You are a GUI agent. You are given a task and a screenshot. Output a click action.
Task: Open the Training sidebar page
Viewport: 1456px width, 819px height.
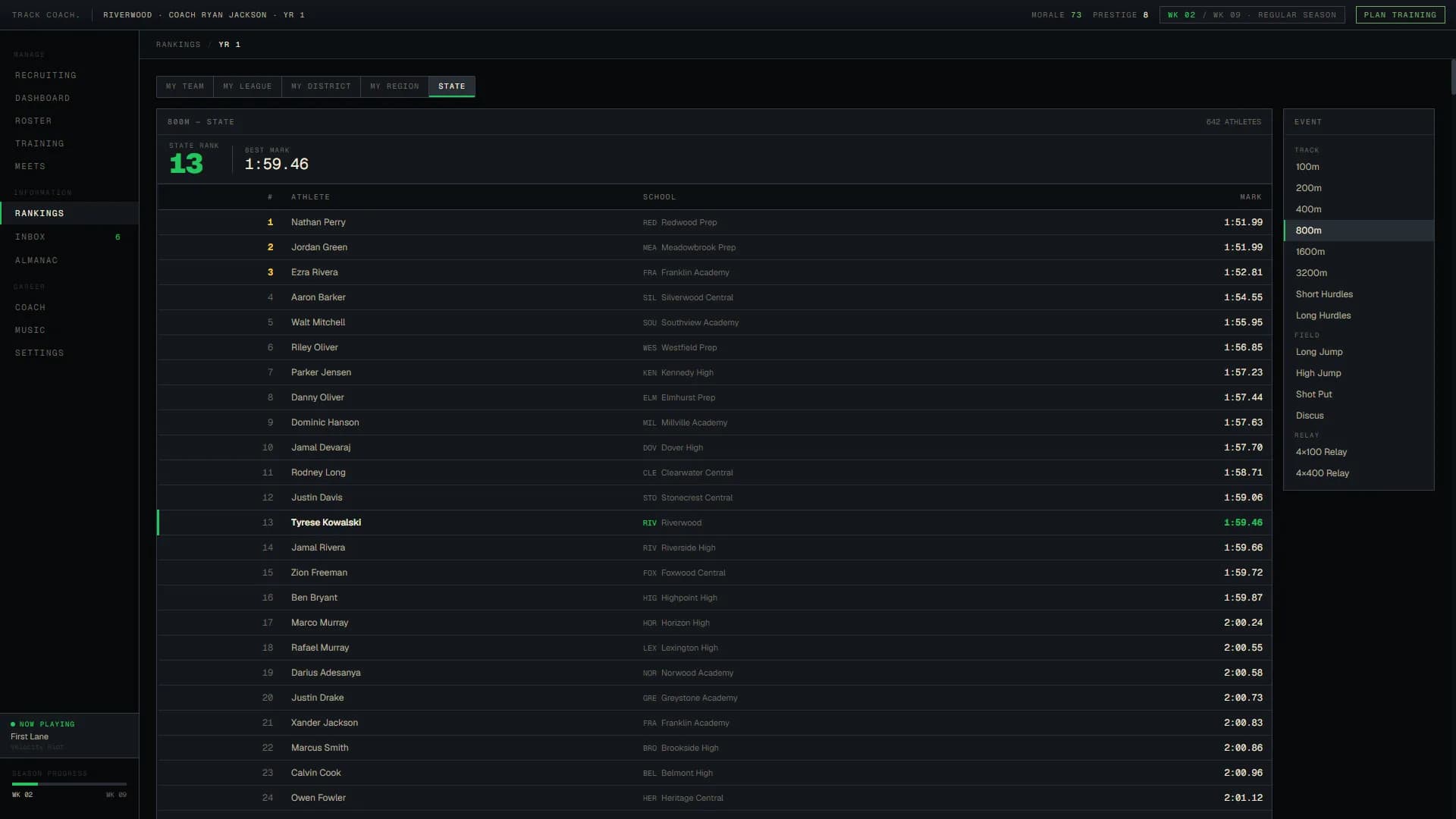pyautogui.click(x=69, y=143)
